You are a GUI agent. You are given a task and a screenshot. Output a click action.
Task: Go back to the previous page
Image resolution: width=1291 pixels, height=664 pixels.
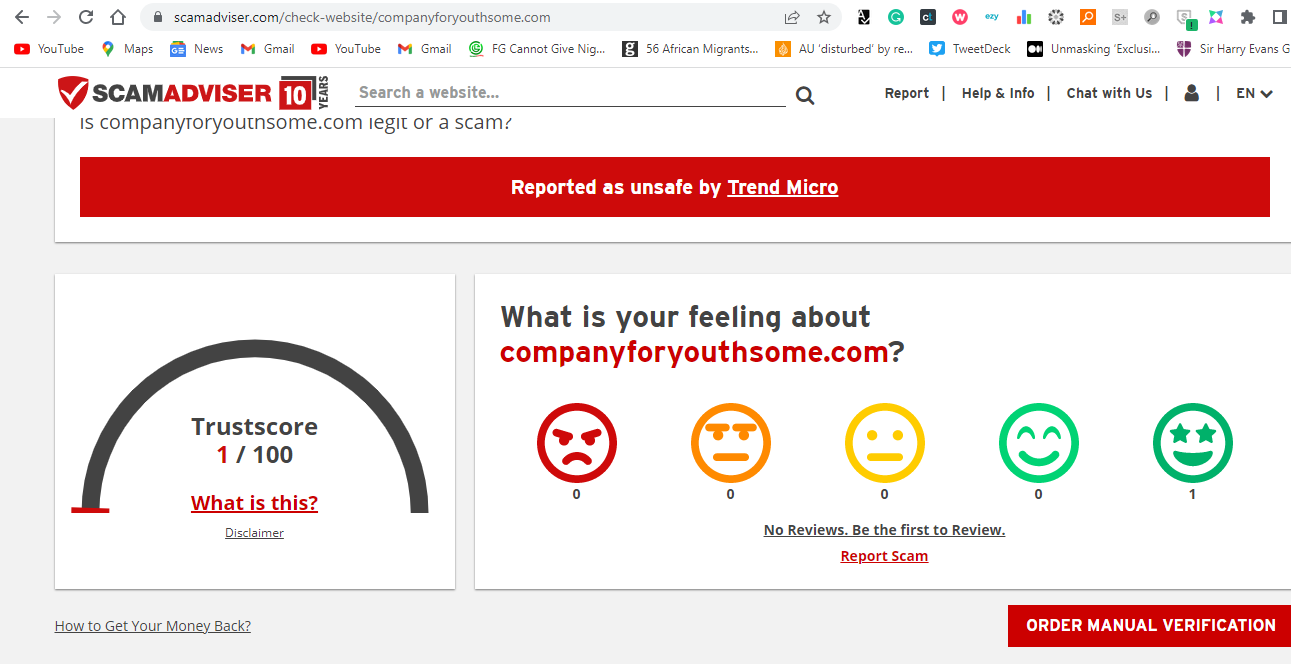click(x=22, y=17)
